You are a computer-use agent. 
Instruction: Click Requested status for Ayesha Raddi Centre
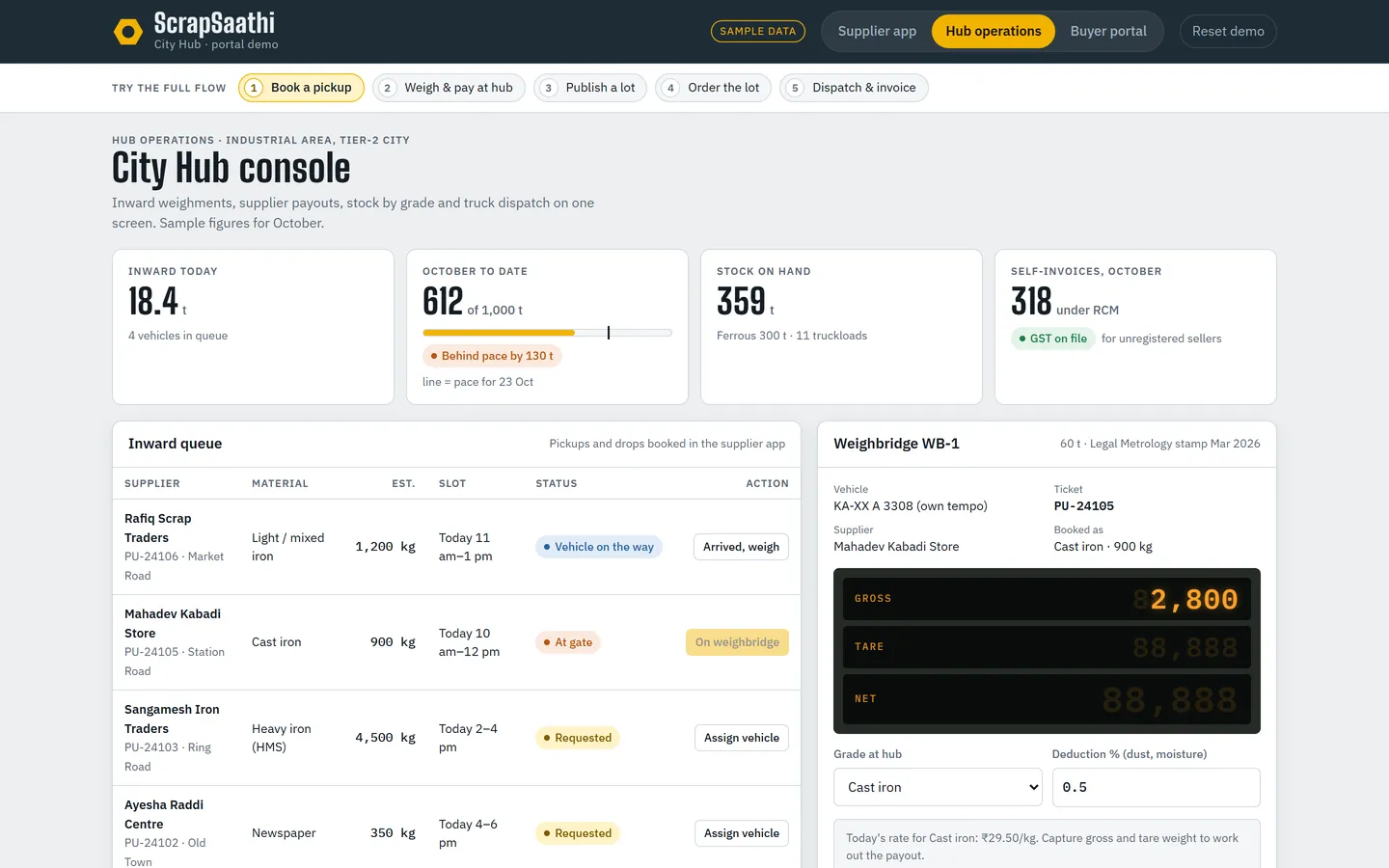578,833
